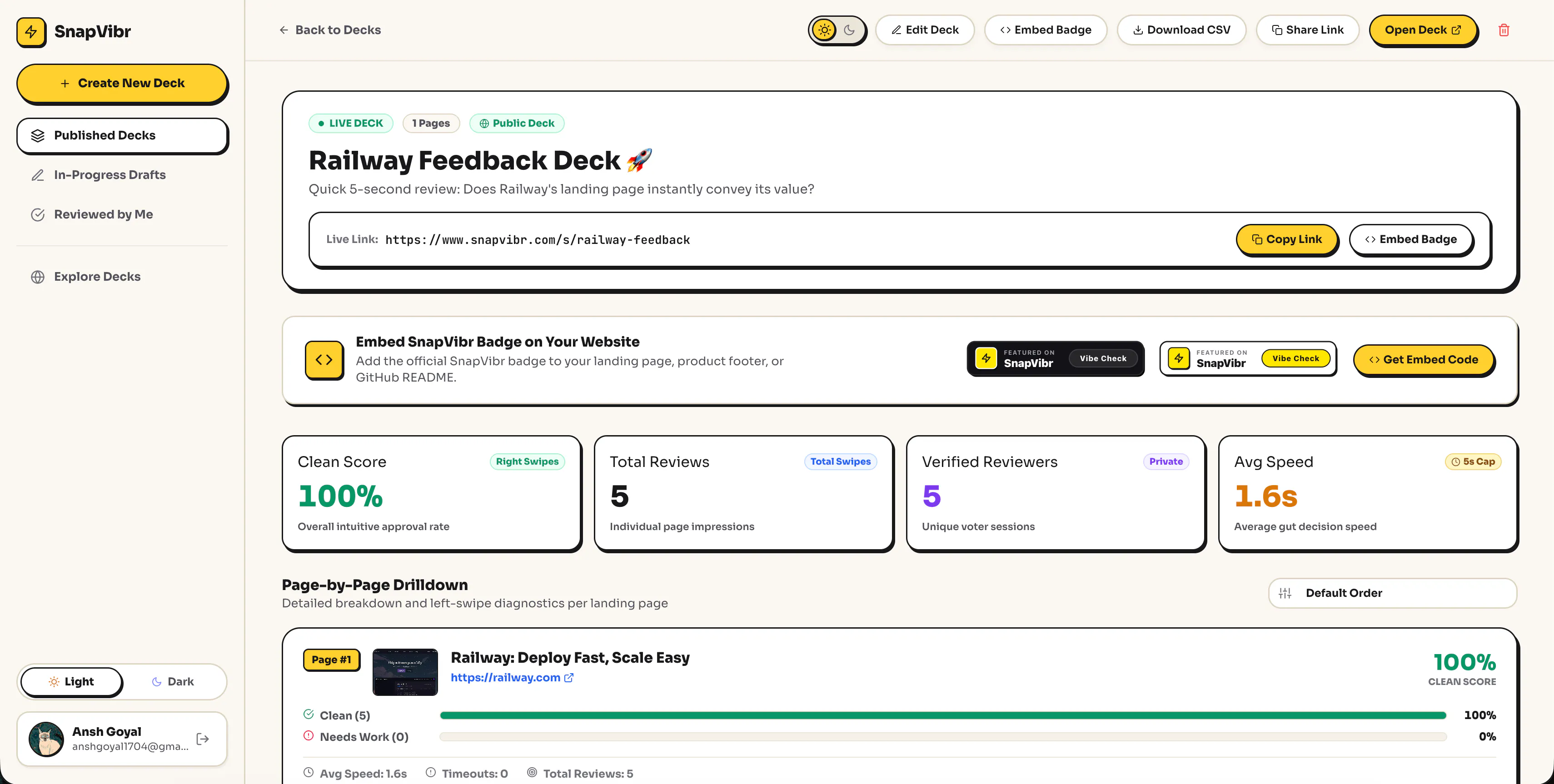The image size is (1554, 784).
Task: Navigate to Explore Decks
Action: 122,277
